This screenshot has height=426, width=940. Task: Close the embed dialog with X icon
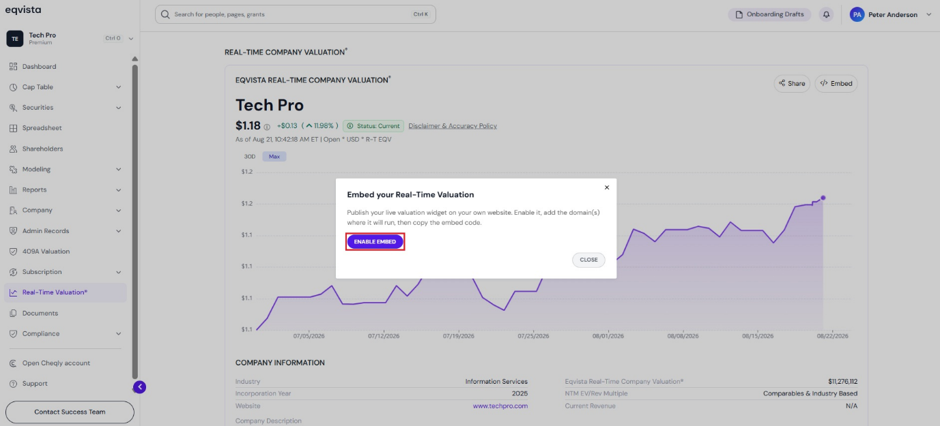607,188
